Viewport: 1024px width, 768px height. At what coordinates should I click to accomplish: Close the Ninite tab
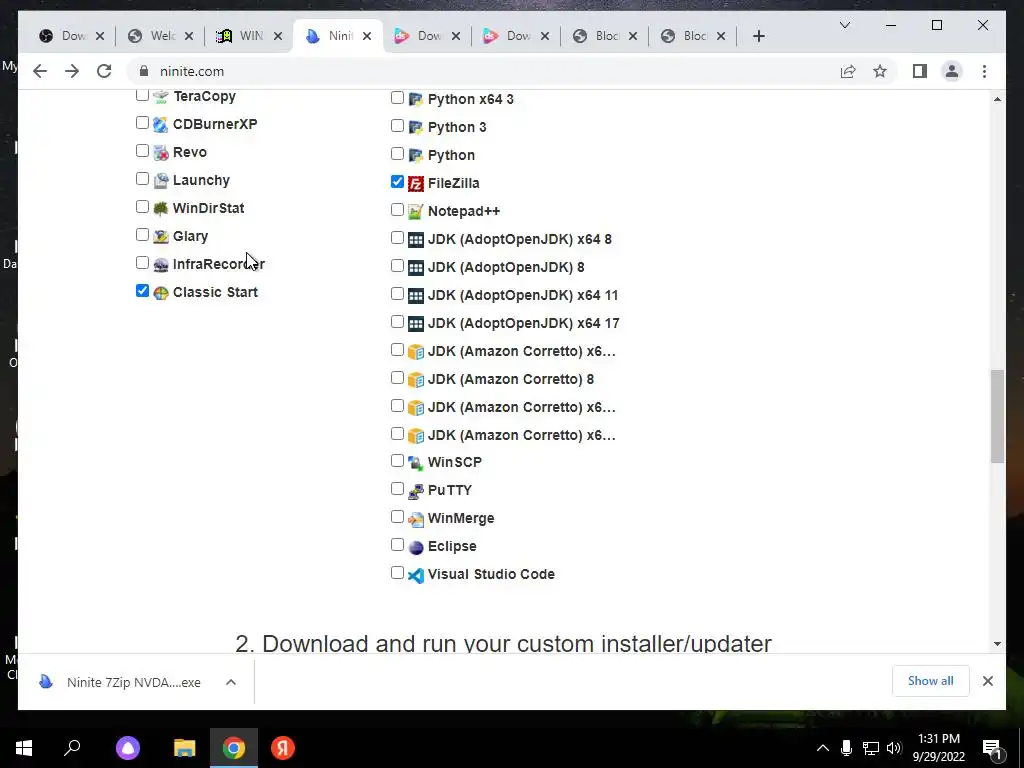tap(367, 36)
